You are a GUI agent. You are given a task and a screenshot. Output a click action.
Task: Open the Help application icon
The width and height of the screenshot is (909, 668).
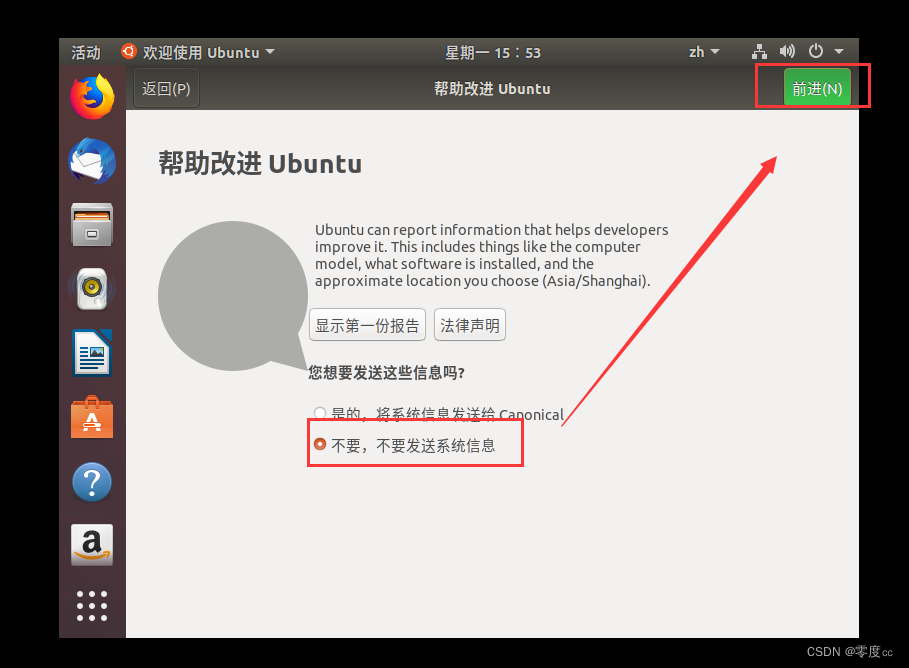[x=91, y=481]
